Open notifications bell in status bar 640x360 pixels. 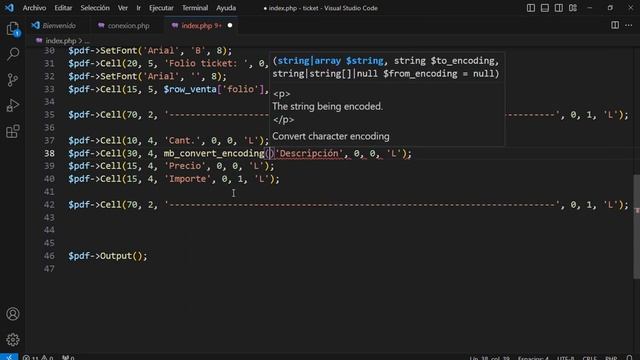coord(629,357)
